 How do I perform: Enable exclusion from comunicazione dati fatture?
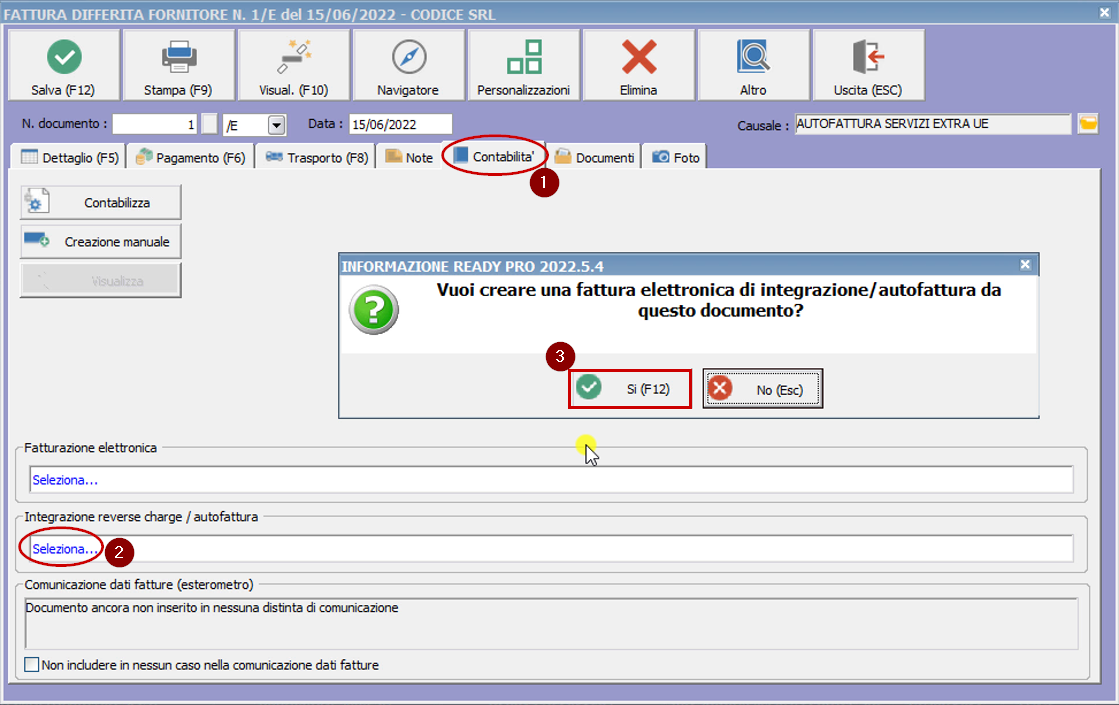click(x=31, y=666)
